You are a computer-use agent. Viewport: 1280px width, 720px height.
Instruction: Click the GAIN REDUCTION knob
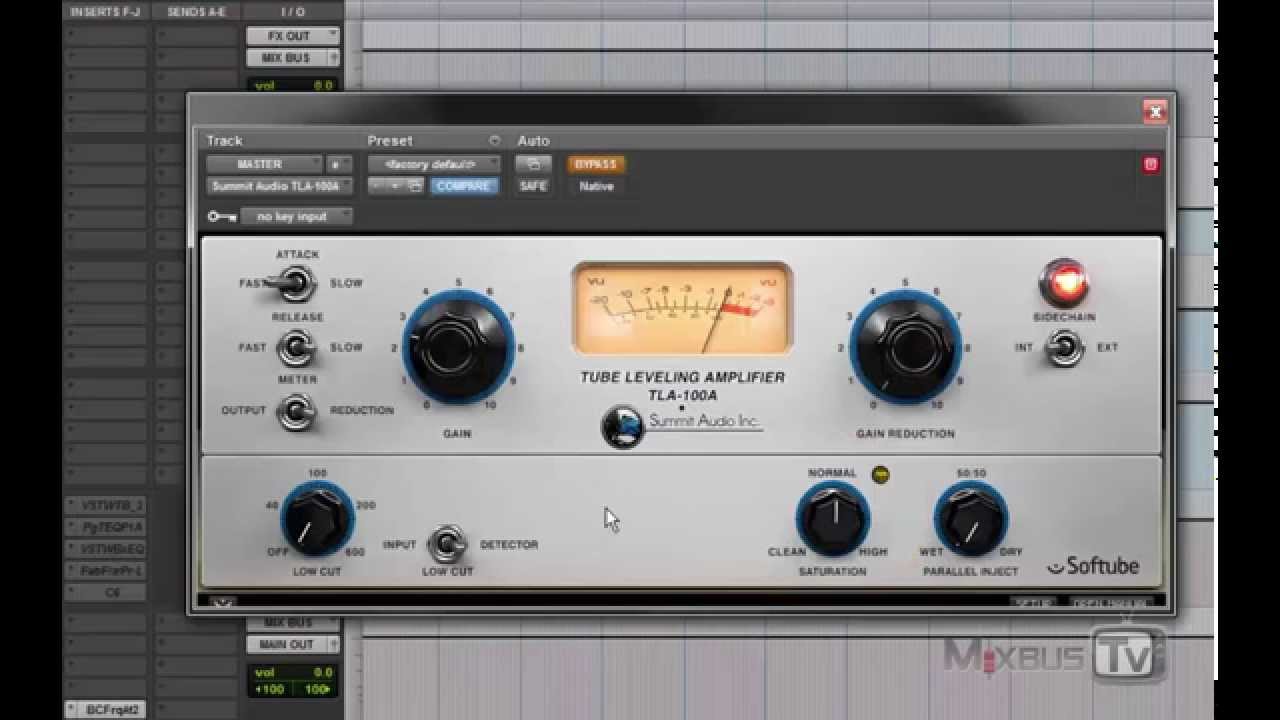905,348
